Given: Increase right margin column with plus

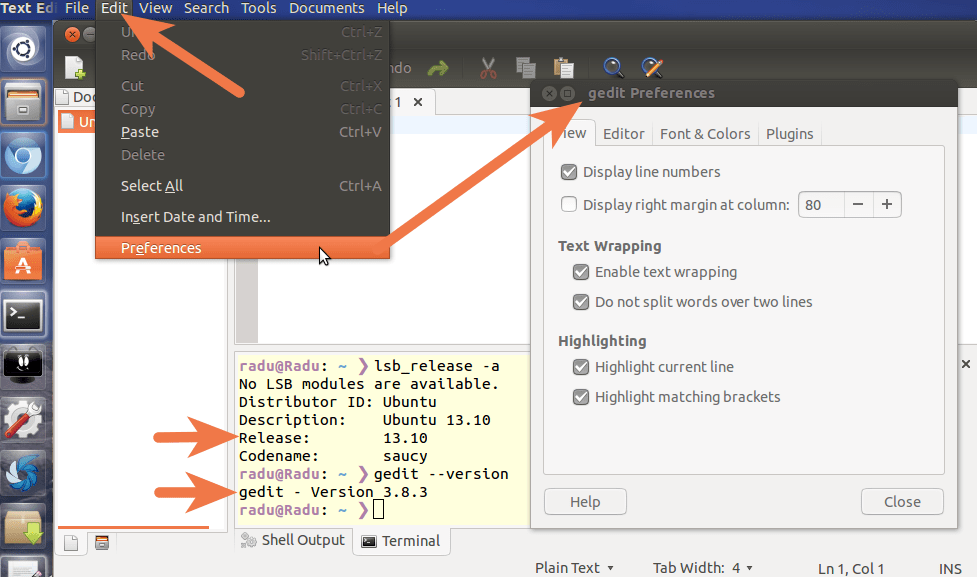Looking at the screenshot, I should 887,204.
